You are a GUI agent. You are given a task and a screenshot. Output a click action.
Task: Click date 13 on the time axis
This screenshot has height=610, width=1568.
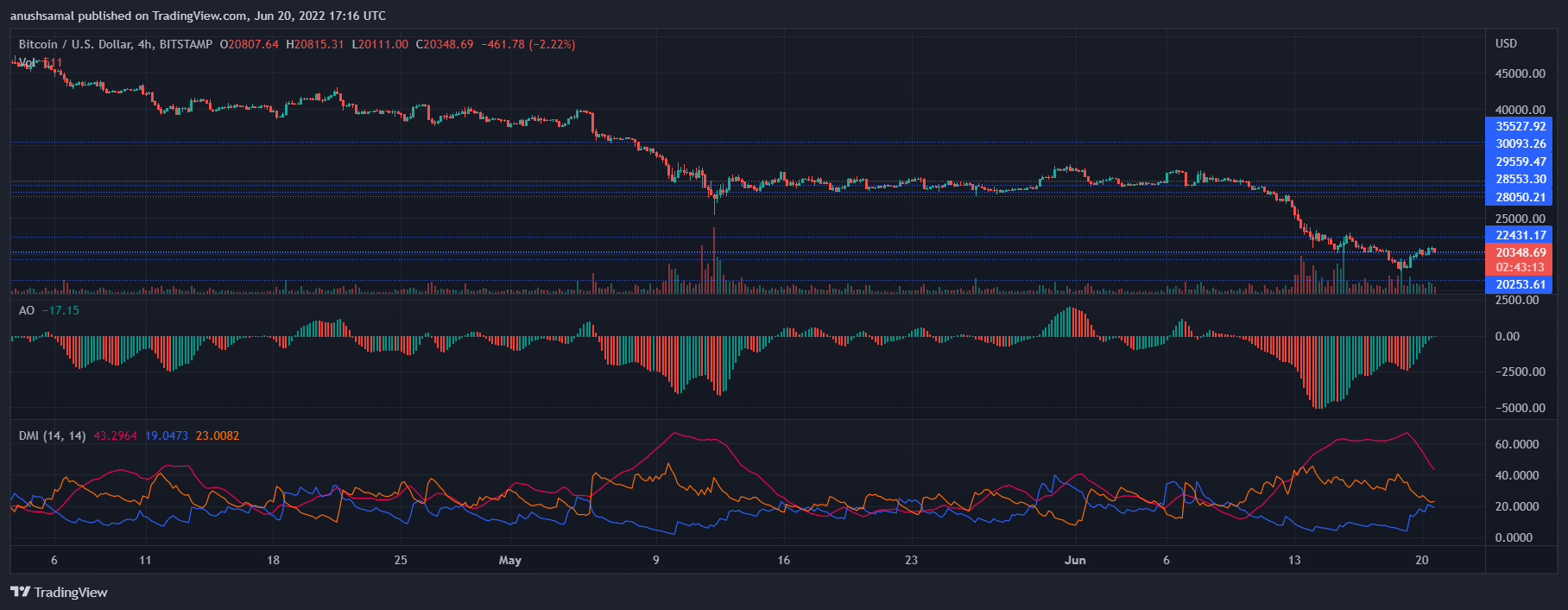coord(1294,560)
